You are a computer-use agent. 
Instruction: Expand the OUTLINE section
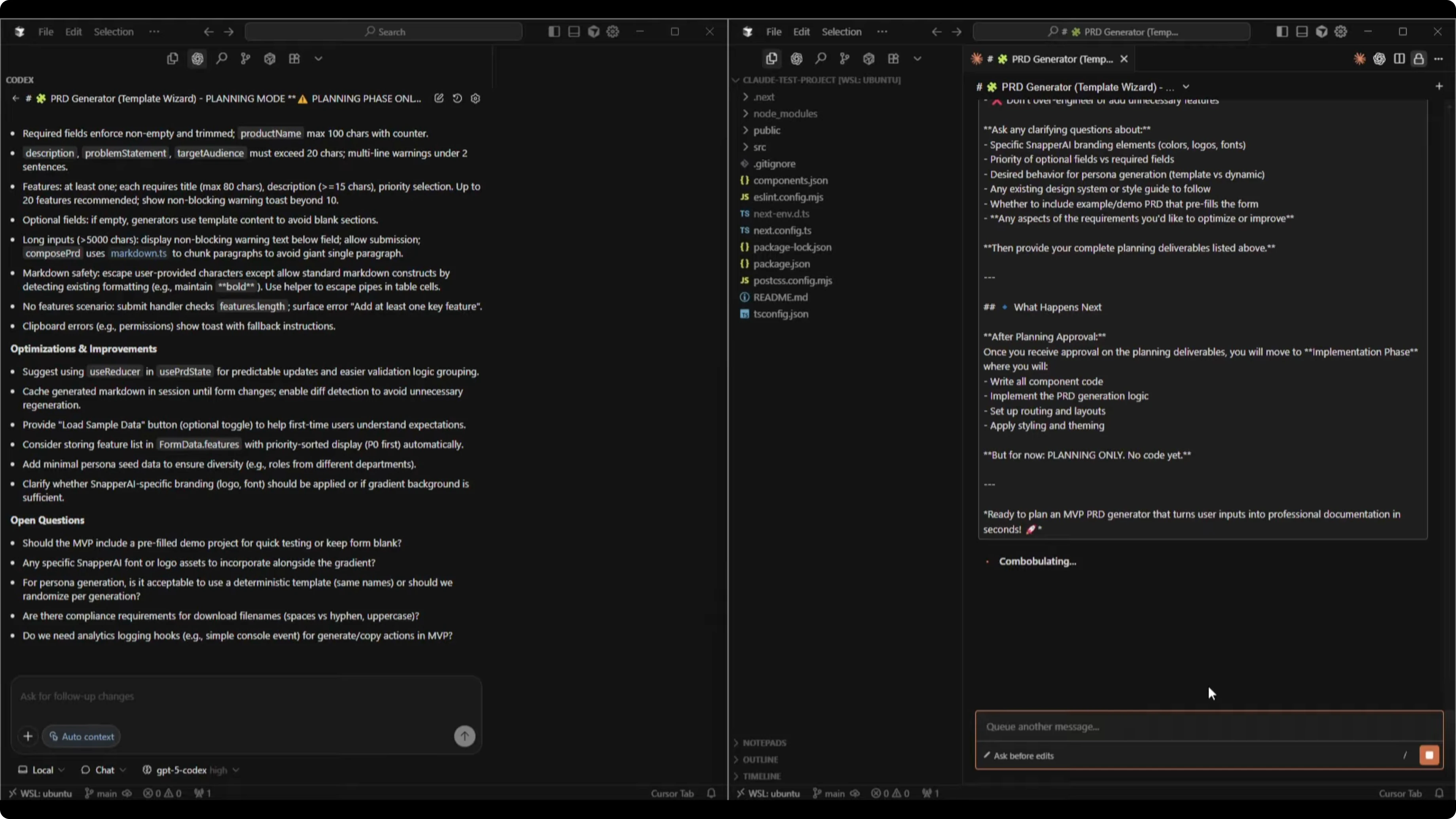(760, 760)
